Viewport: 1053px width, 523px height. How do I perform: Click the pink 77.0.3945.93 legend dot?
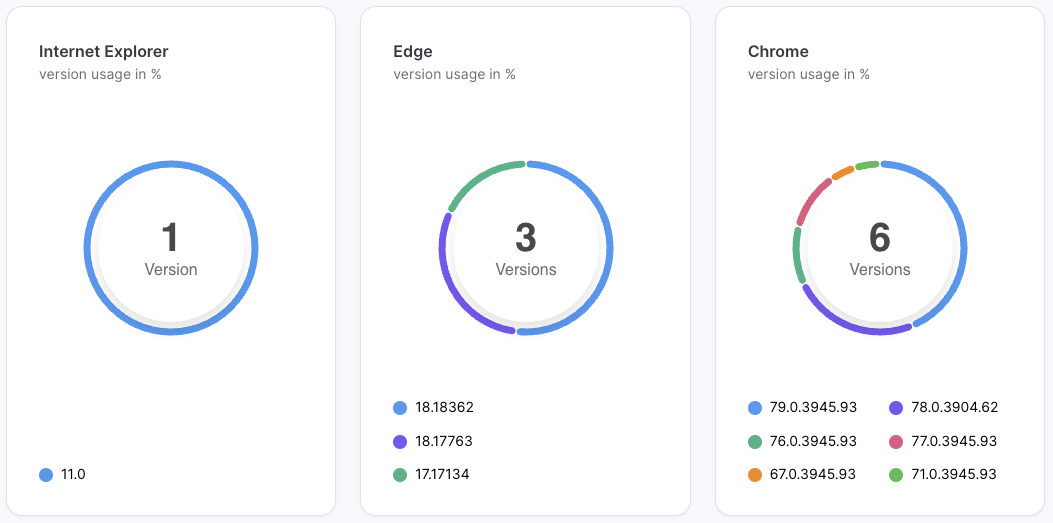(896, 441)
